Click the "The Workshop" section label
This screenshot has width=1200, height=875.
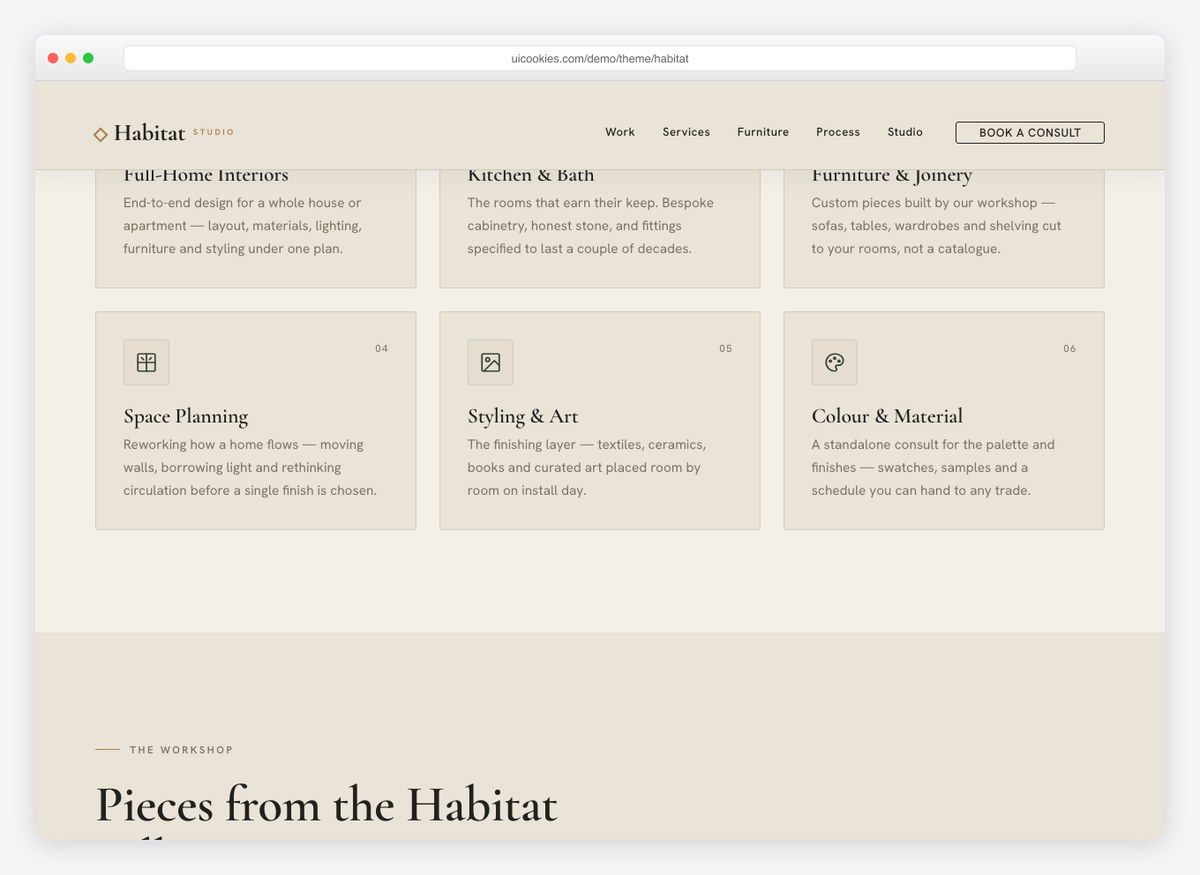[x=181, y=750]
